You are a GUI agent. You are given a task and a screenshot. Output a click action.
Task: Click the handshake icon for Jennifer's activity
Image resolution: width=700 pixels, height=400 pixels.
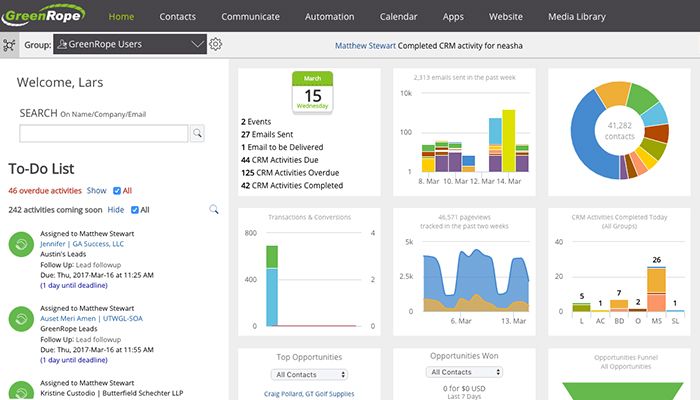(21, 244)
